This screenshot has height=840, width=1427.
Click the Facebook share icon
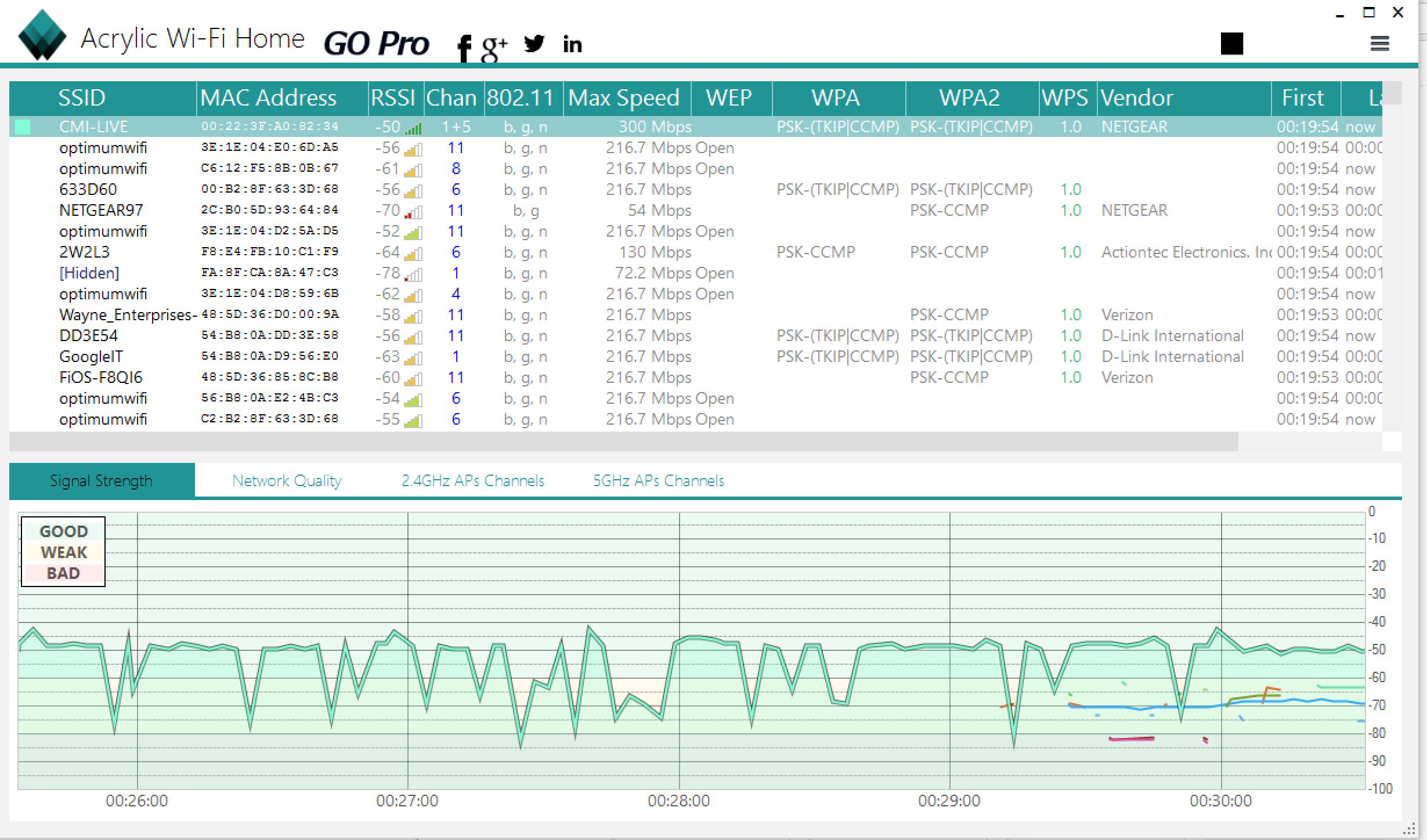(464, 47)
